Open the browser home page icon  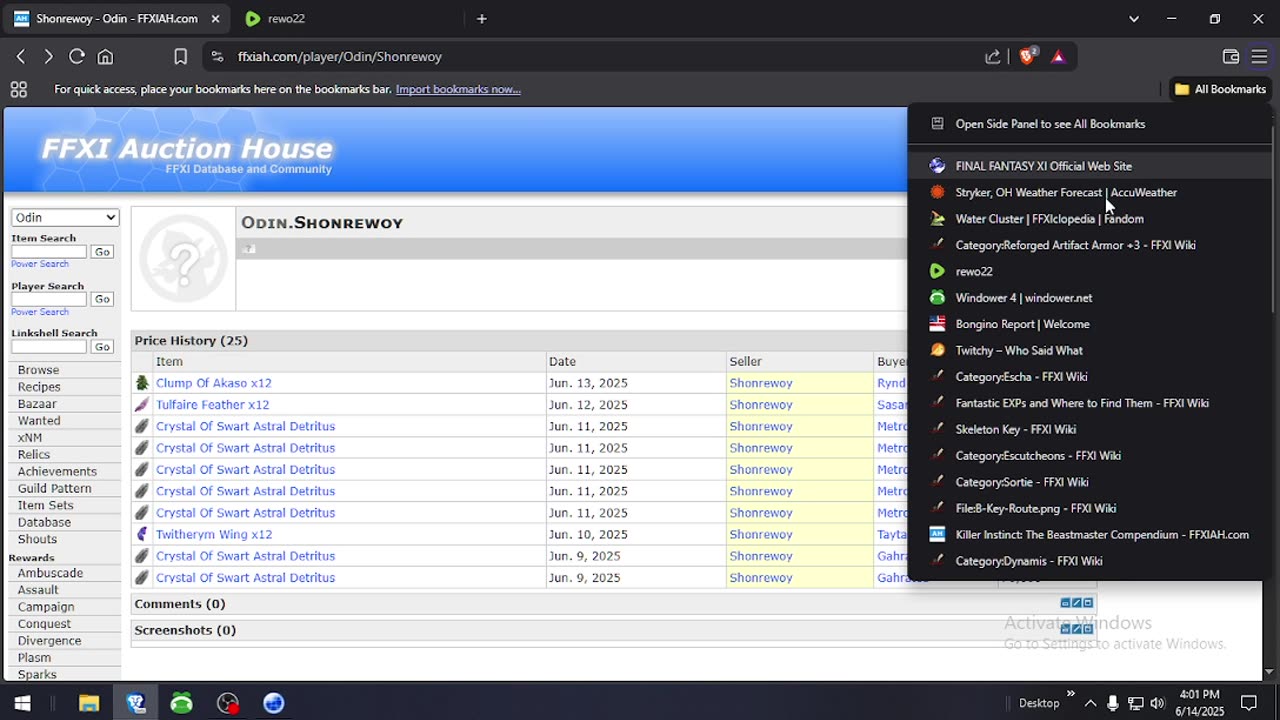[105, 57]
